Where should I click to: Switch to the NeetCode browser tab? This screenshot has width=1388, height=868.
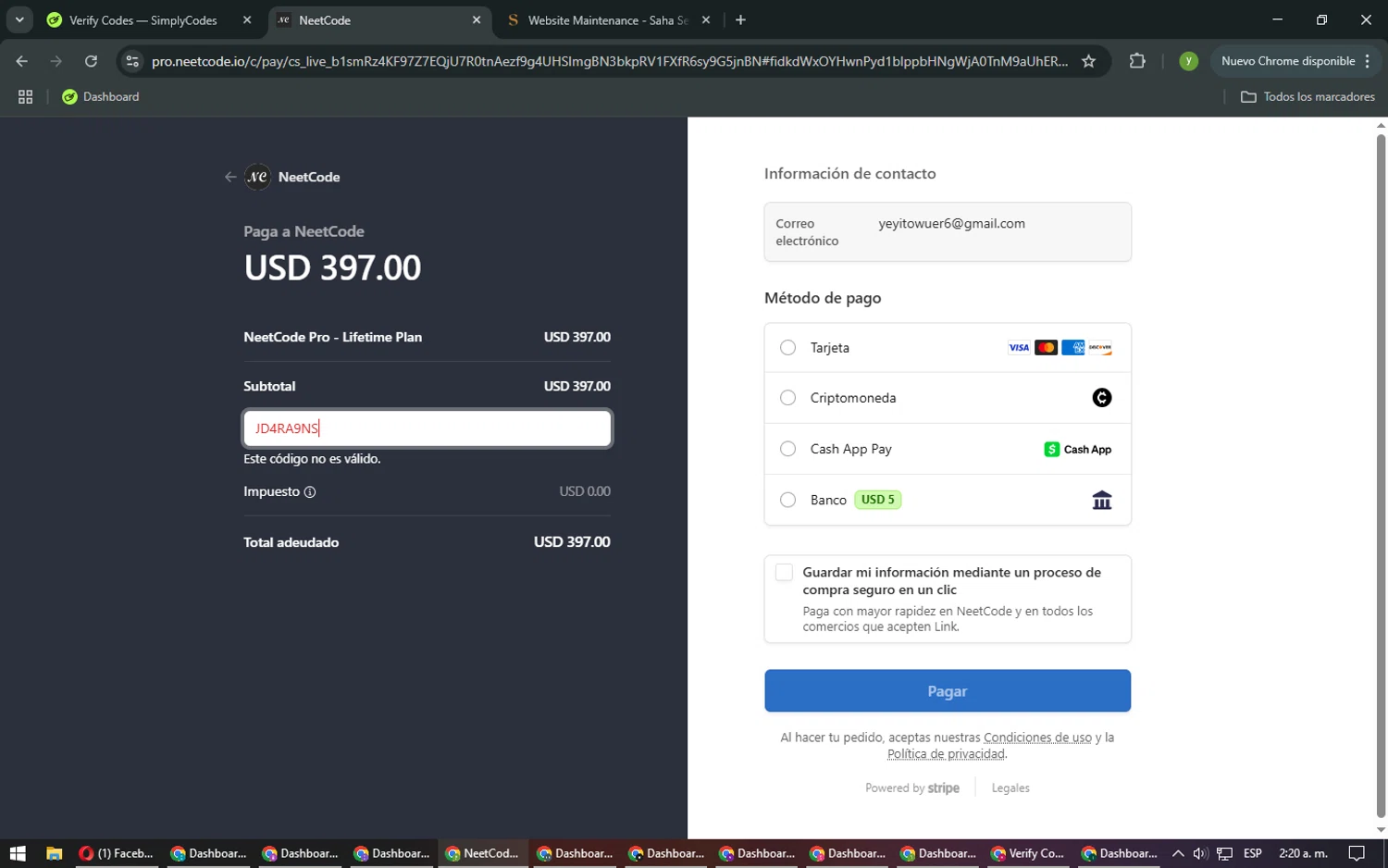click(x=379, y=20)
